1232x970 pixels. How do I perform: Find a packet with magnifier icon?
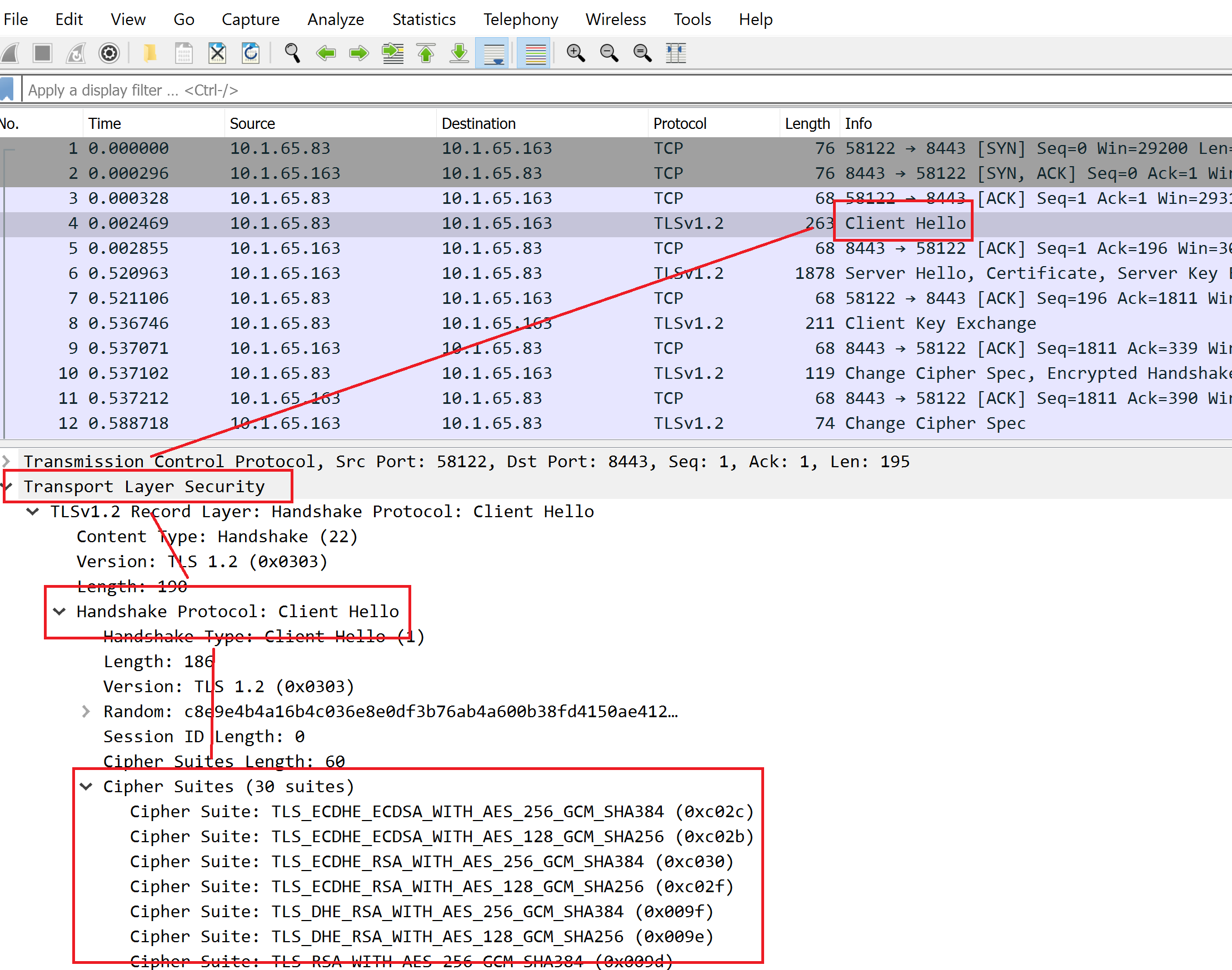click(292, 53)
